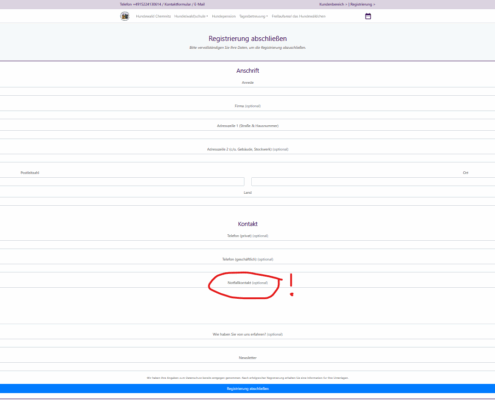
Task: Open the Freilaufareal menu item
Action: click(x=299, y=16)
